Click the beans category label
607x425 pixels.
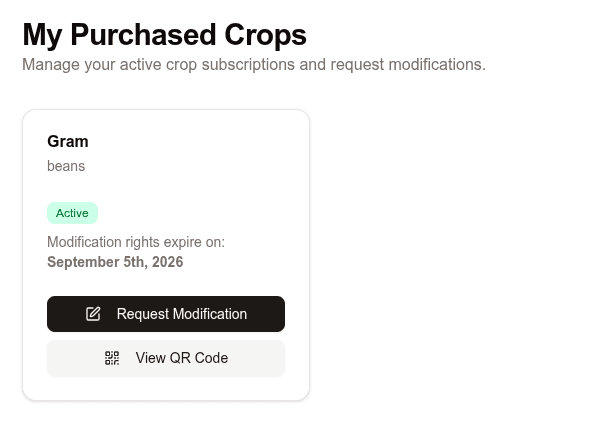pos(66,166)
